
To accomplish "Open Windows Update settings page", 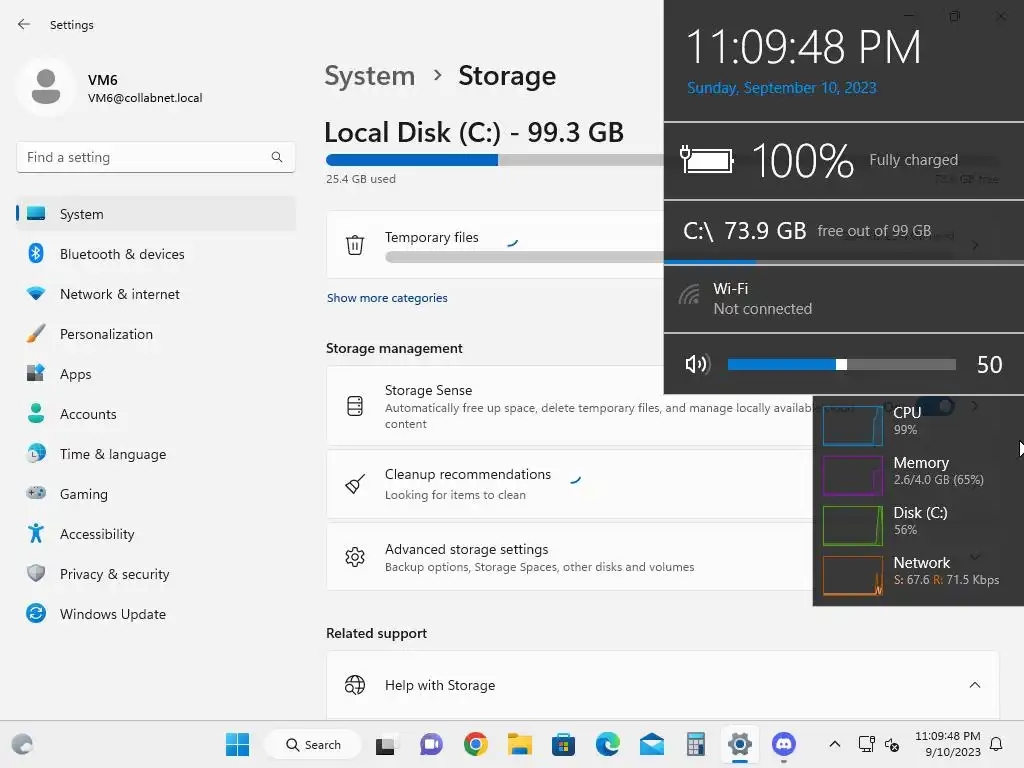I will (x=112, y=614).
